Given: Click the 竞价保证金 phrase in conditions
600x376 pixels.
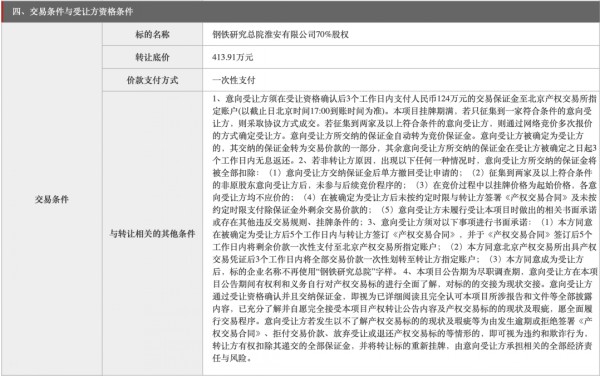Looking at the screenshot, I should point(451,136).
